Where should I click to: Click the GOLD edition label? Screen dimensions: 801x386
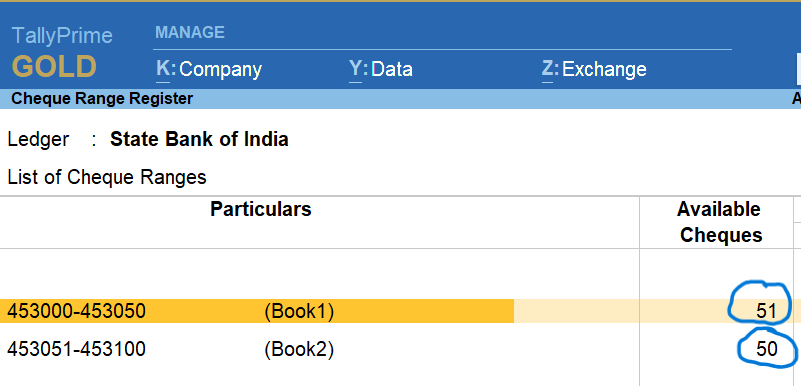click(54, 67)
